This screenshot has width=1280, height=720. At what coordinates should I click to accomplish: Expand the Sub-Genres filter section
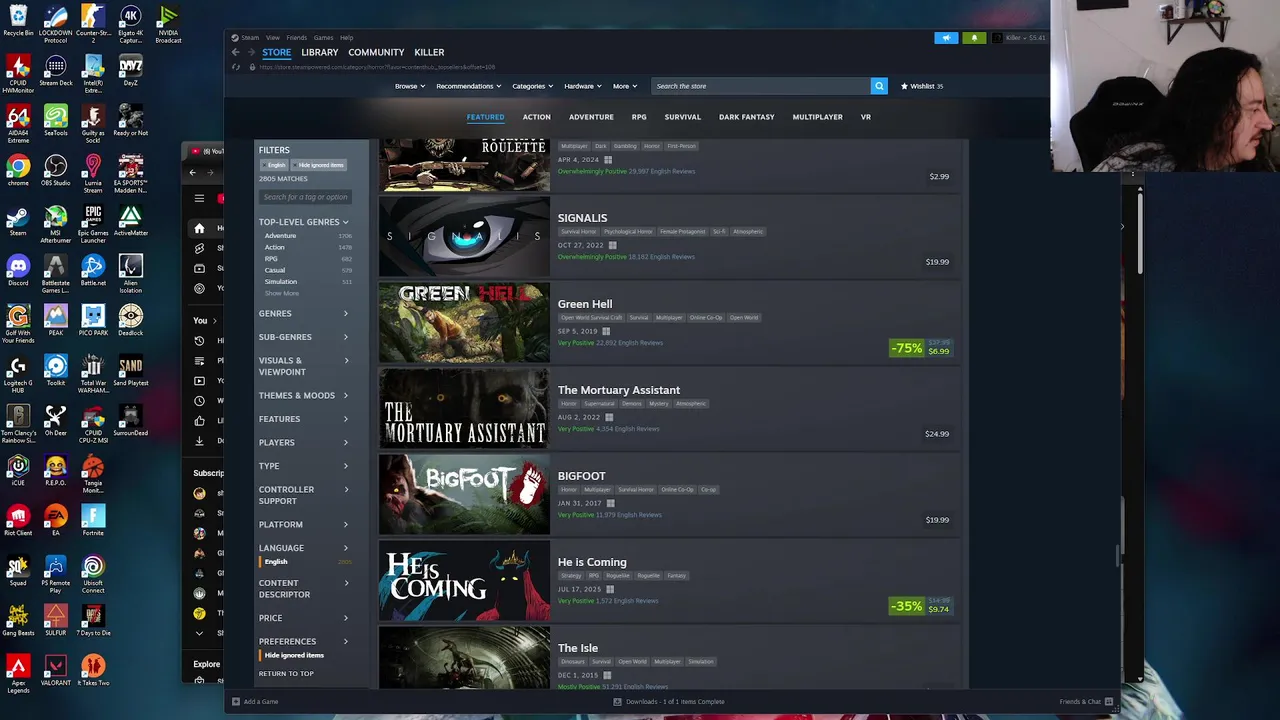(304, 337)
